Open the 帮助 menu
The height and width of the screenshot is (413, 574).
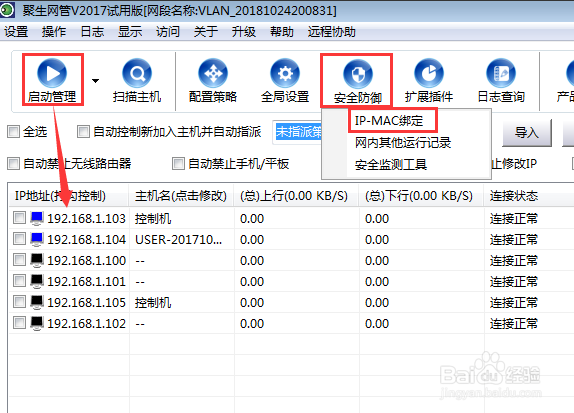[282, 32]
